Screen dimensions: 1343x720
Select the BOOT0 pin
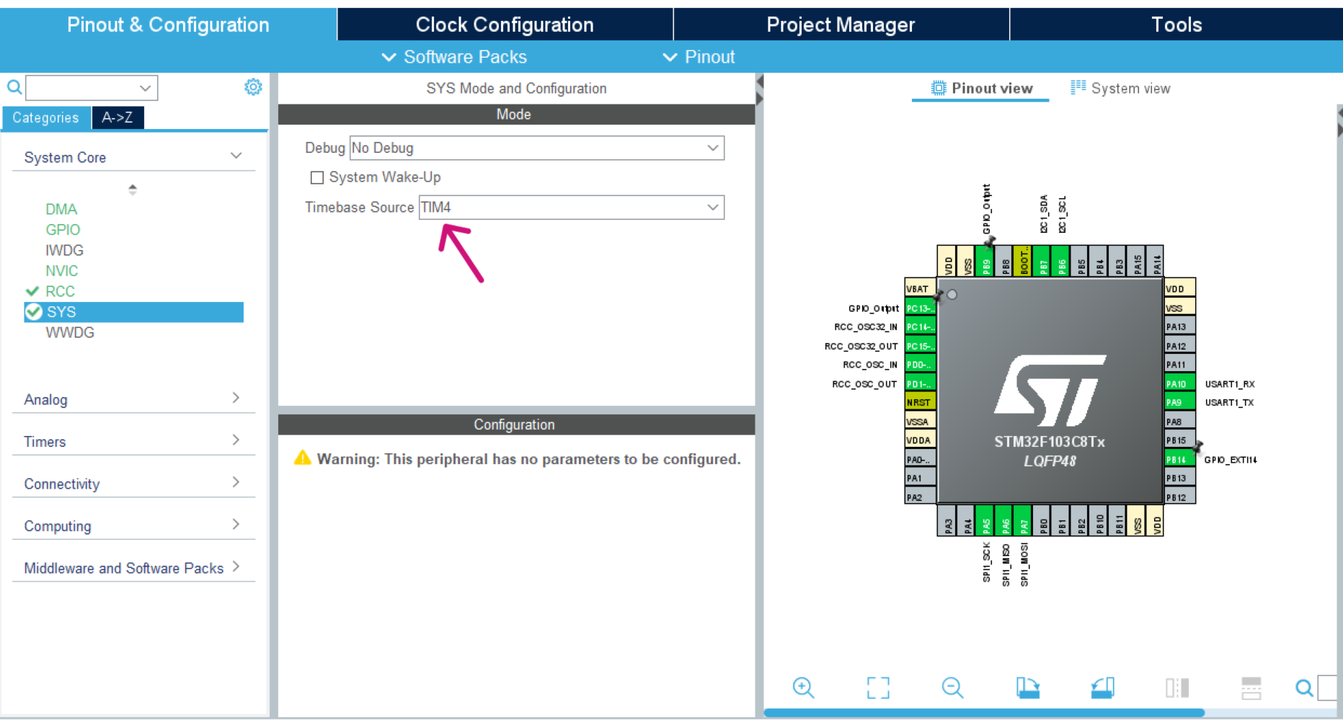1024,262
